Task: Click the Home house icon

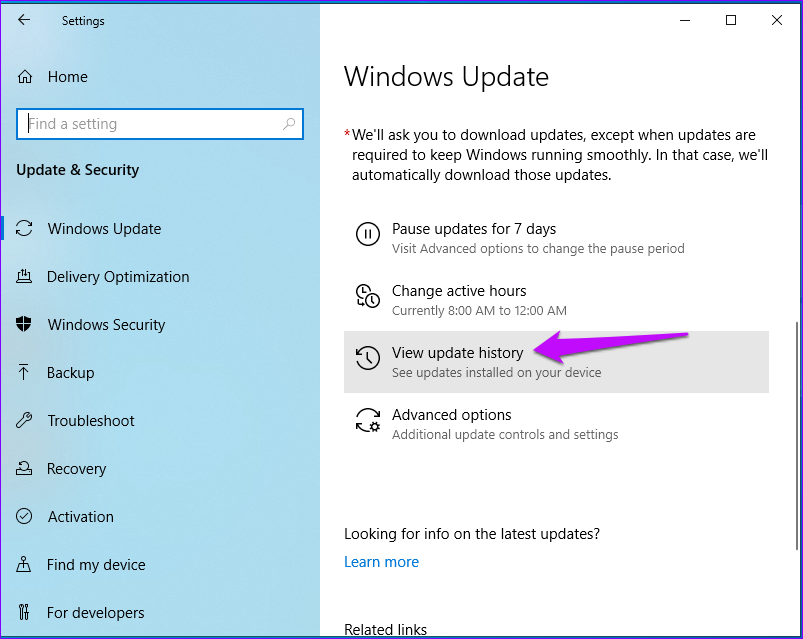Action: 25,77
